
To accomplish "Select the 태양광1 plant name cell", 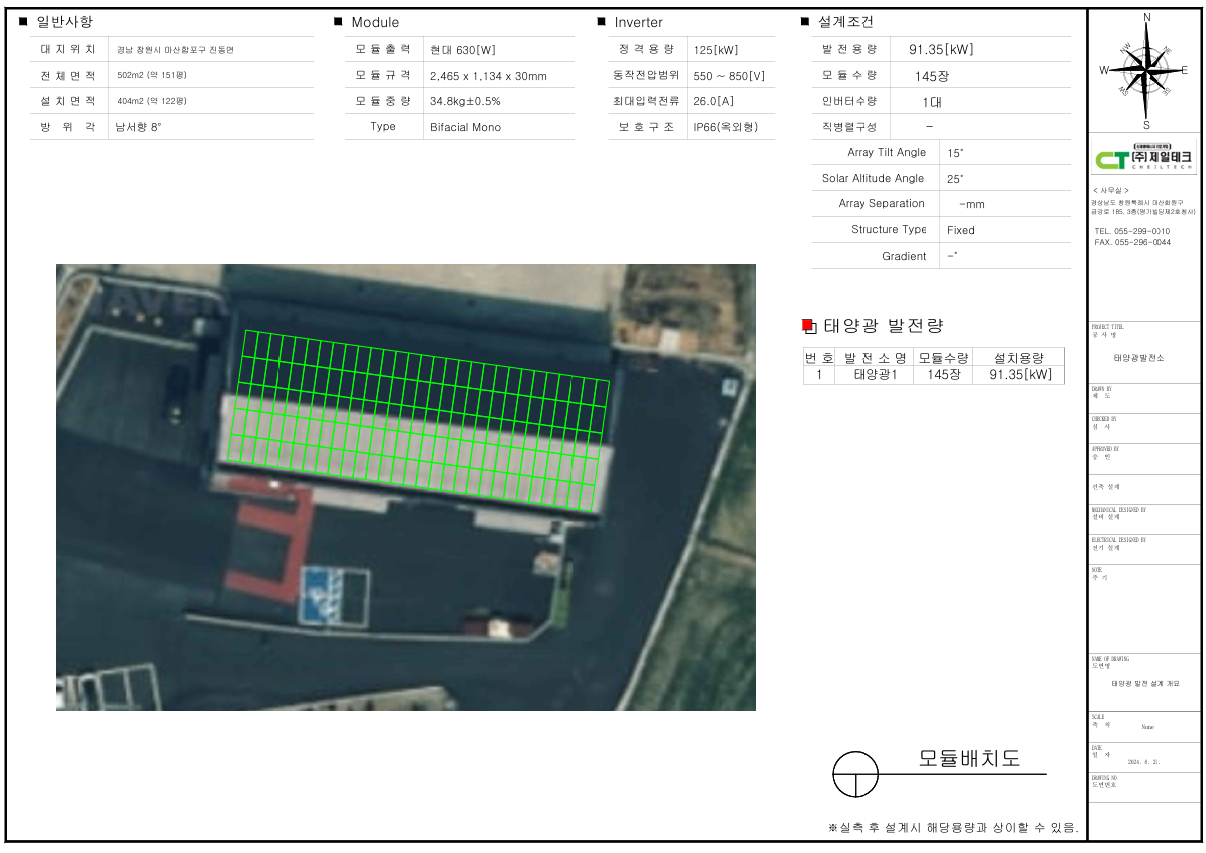I will coord(876,374).
